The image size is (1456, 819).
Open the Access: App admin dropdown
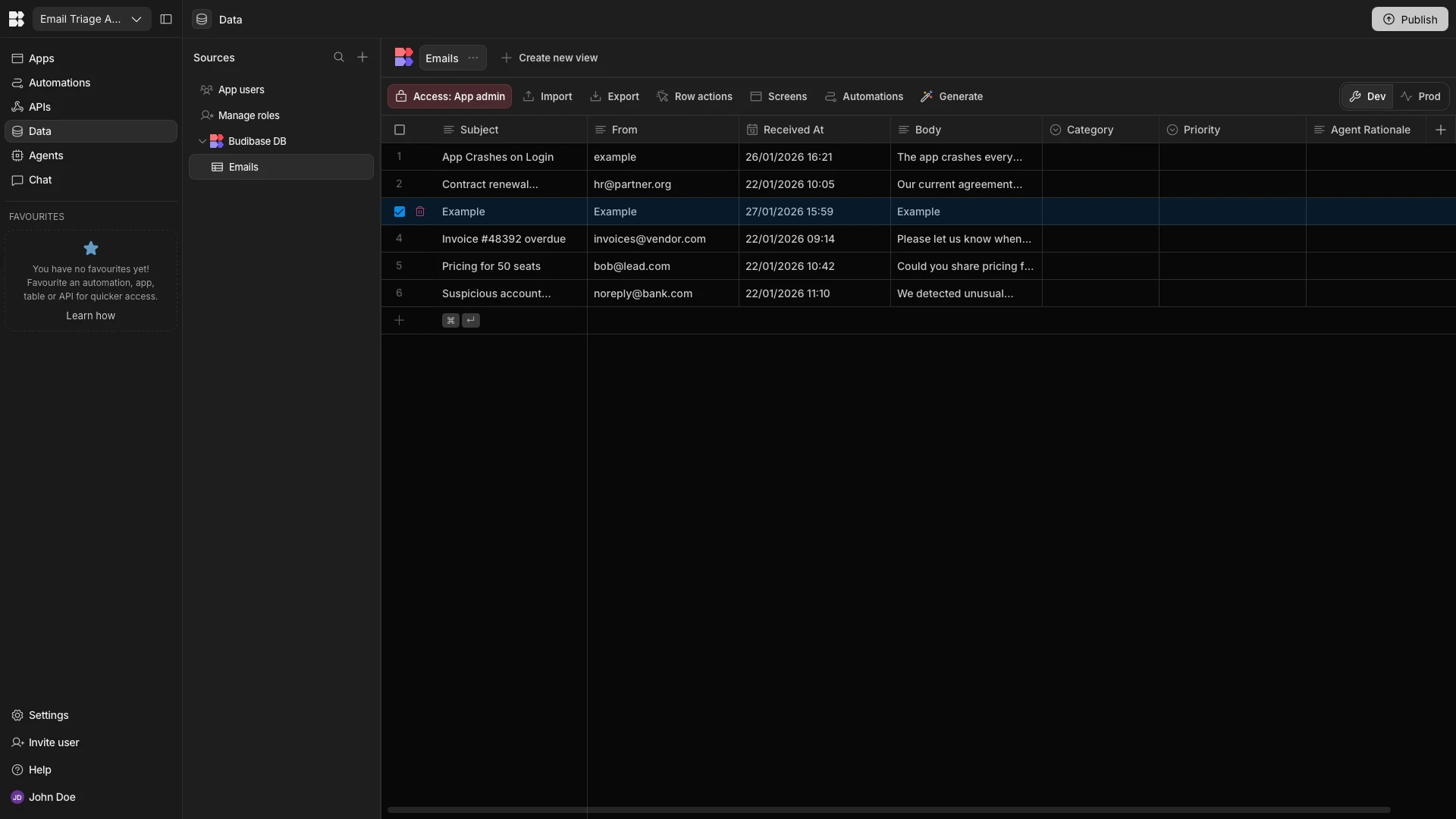coord(450,96)
